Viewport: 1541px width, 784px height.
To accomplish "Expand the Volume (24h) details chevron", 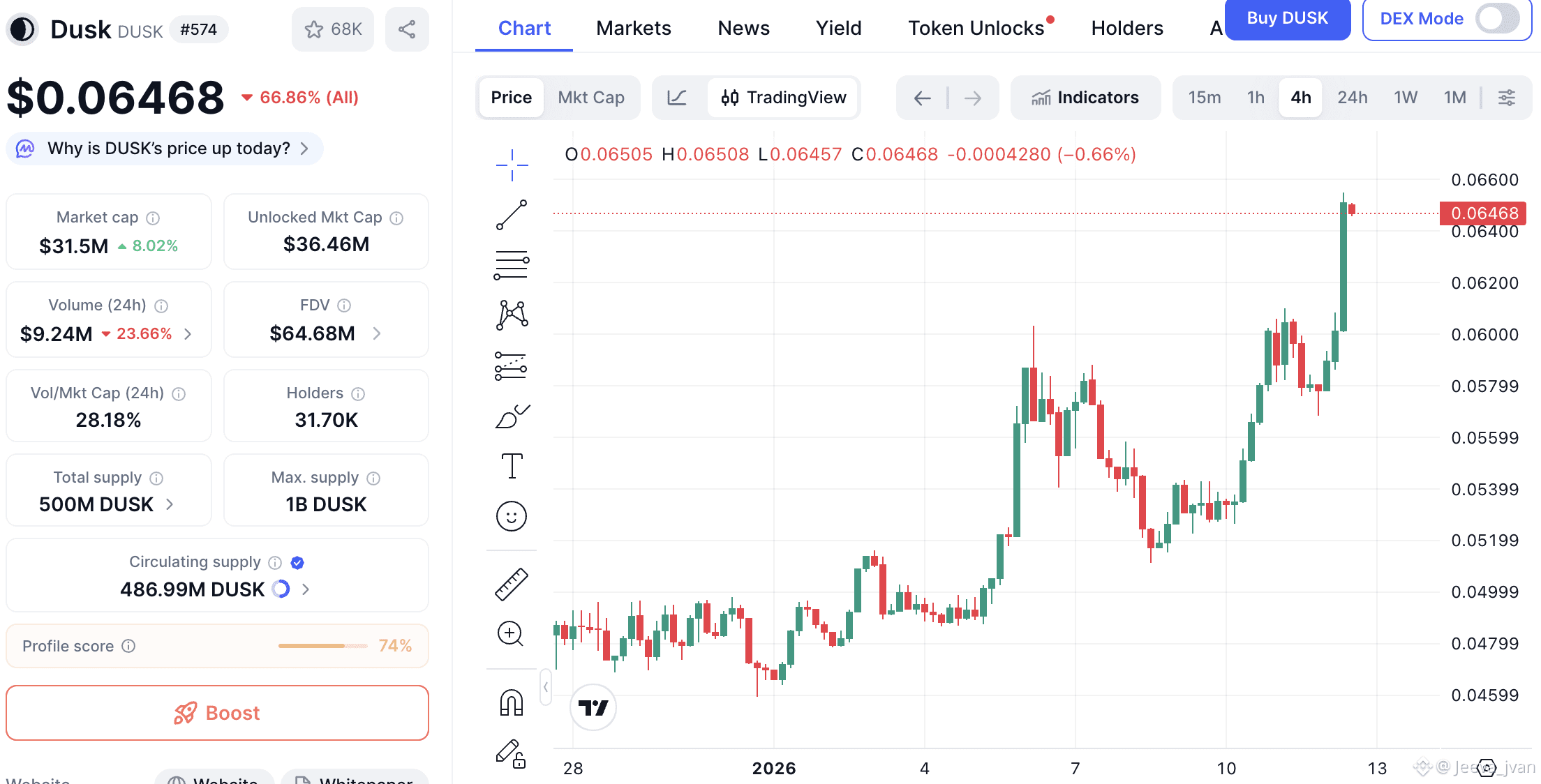I will (188, 334).
